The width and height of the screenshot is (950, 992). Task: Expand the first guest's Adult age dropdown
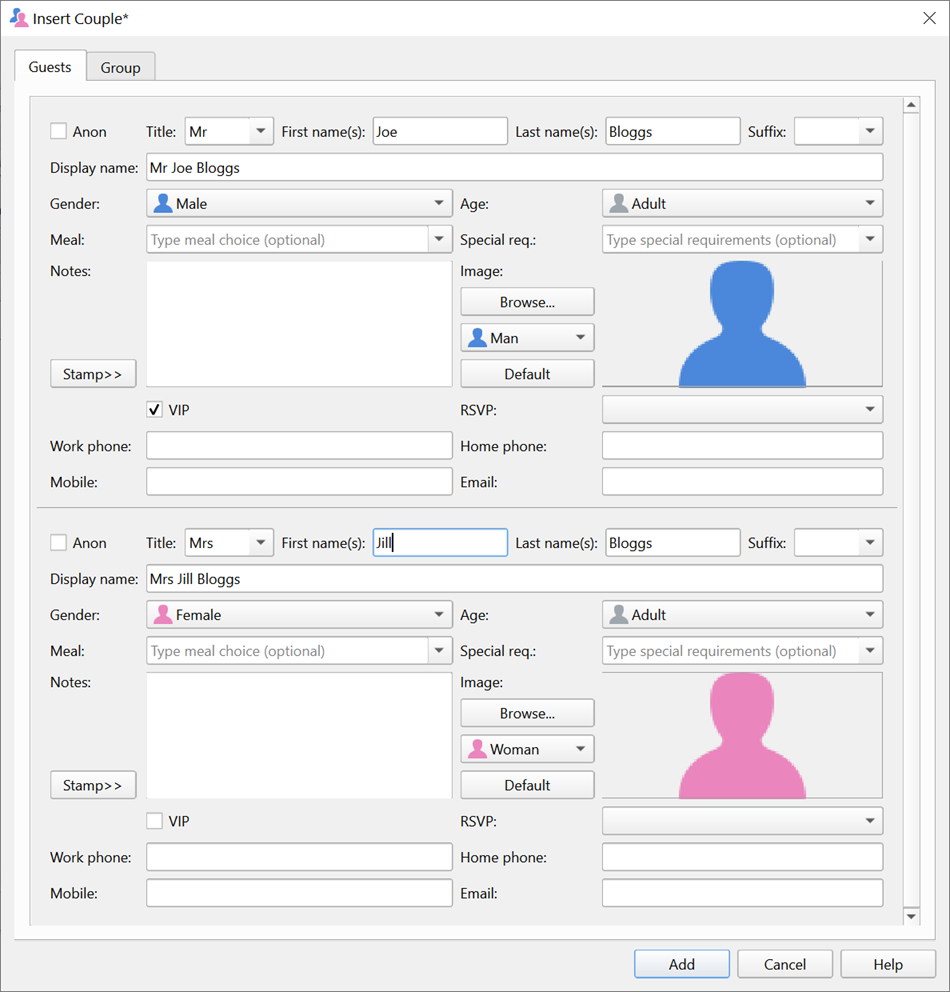(x=742, y=203)
